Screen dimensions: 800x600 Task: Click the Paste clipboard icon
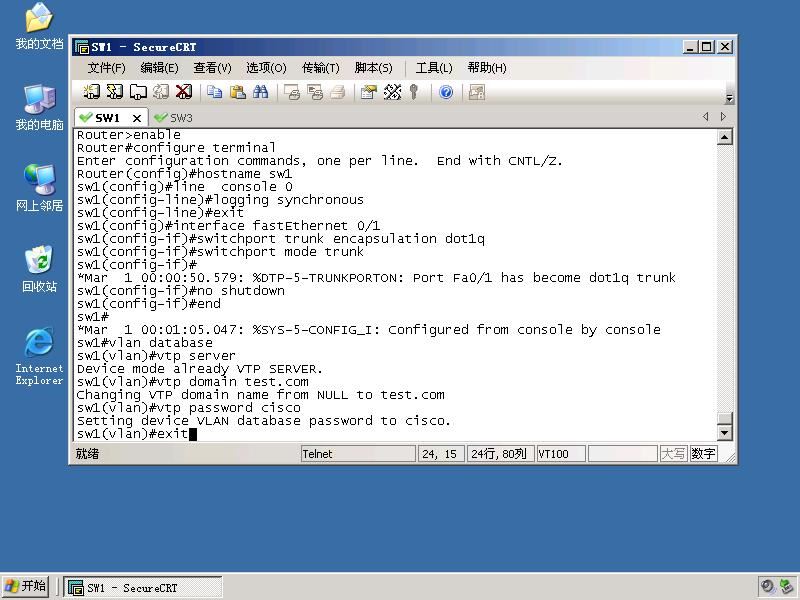click(238, 92)
